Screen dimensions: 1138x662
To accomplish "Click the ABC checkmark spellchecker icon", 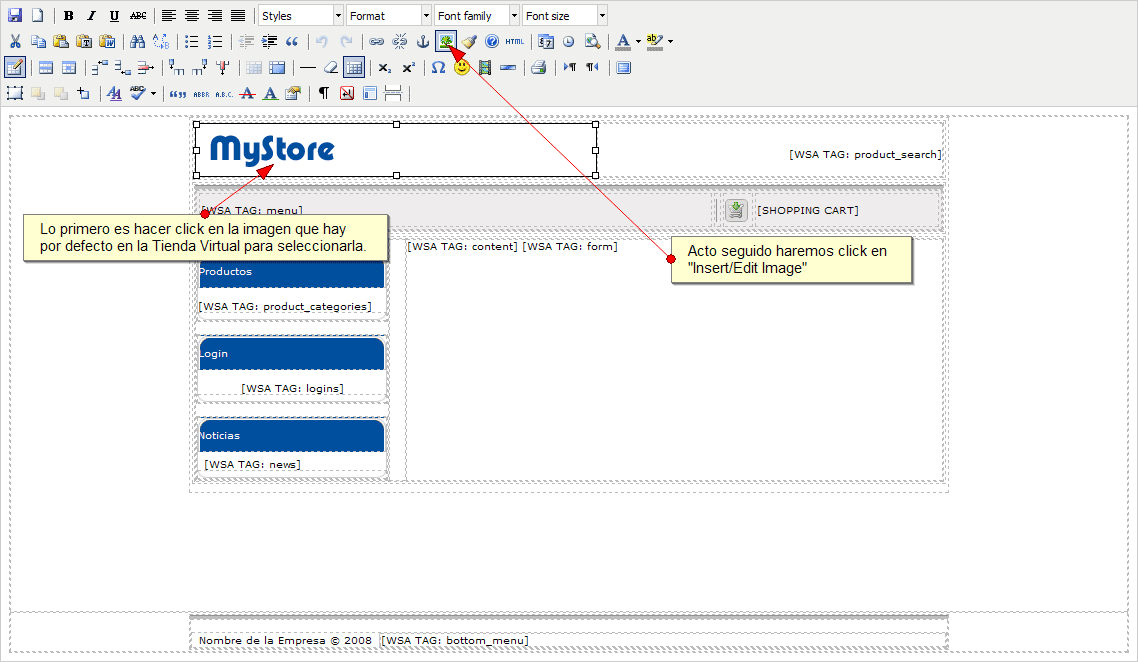I will click(138, 93).
